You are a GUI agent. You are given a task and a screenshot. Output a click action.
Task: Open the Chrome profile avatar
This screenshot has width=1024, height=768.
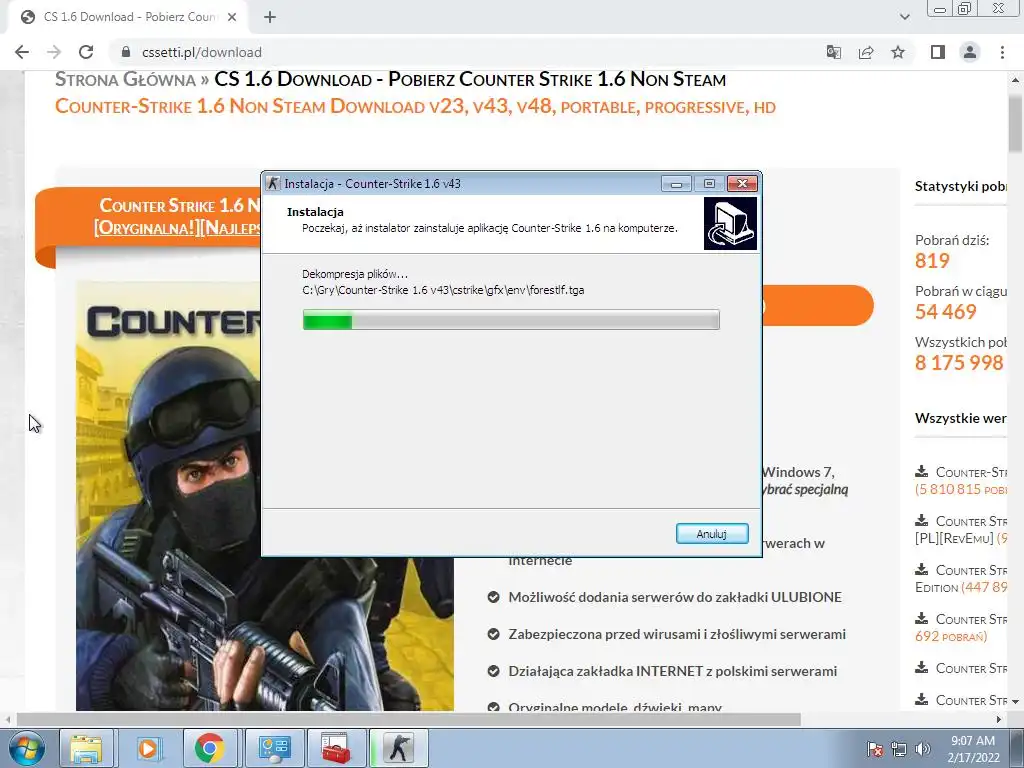tap(970, 52)
